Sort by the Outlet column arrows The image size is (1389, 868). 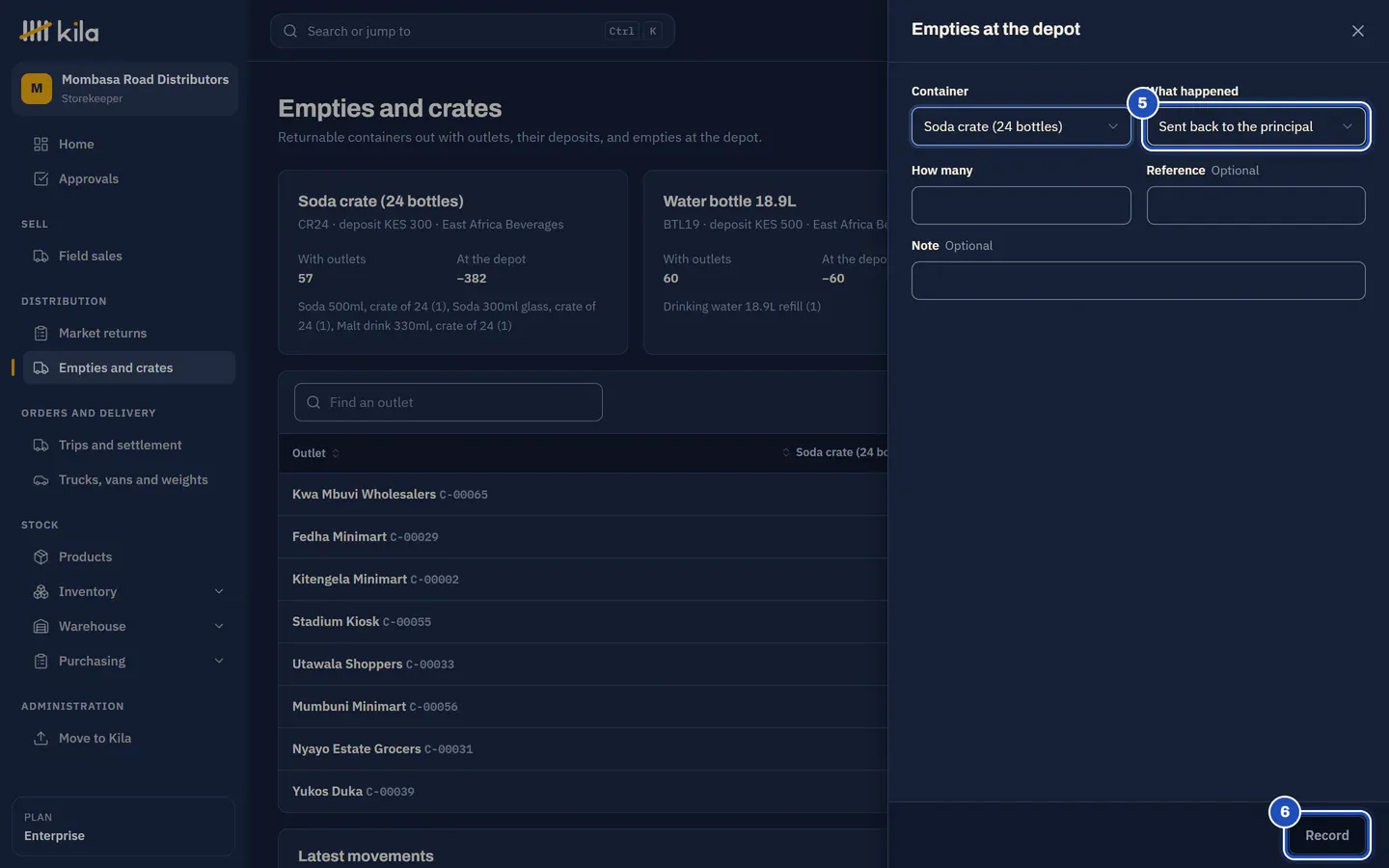click(336, 453)
